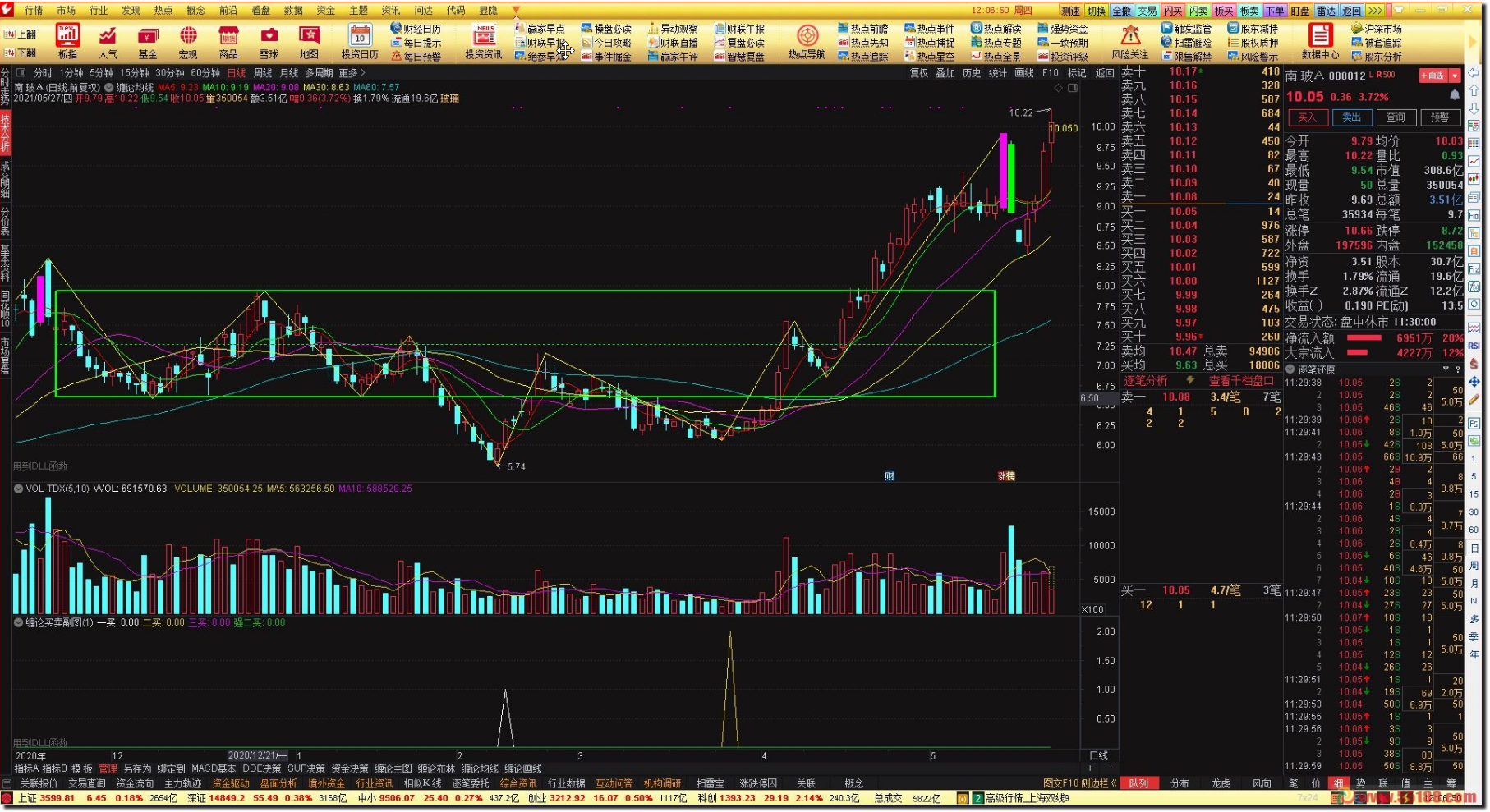Open 2020/12/21 date range selector
This screenshot has width=1490, height=812.
coord(258,755)
